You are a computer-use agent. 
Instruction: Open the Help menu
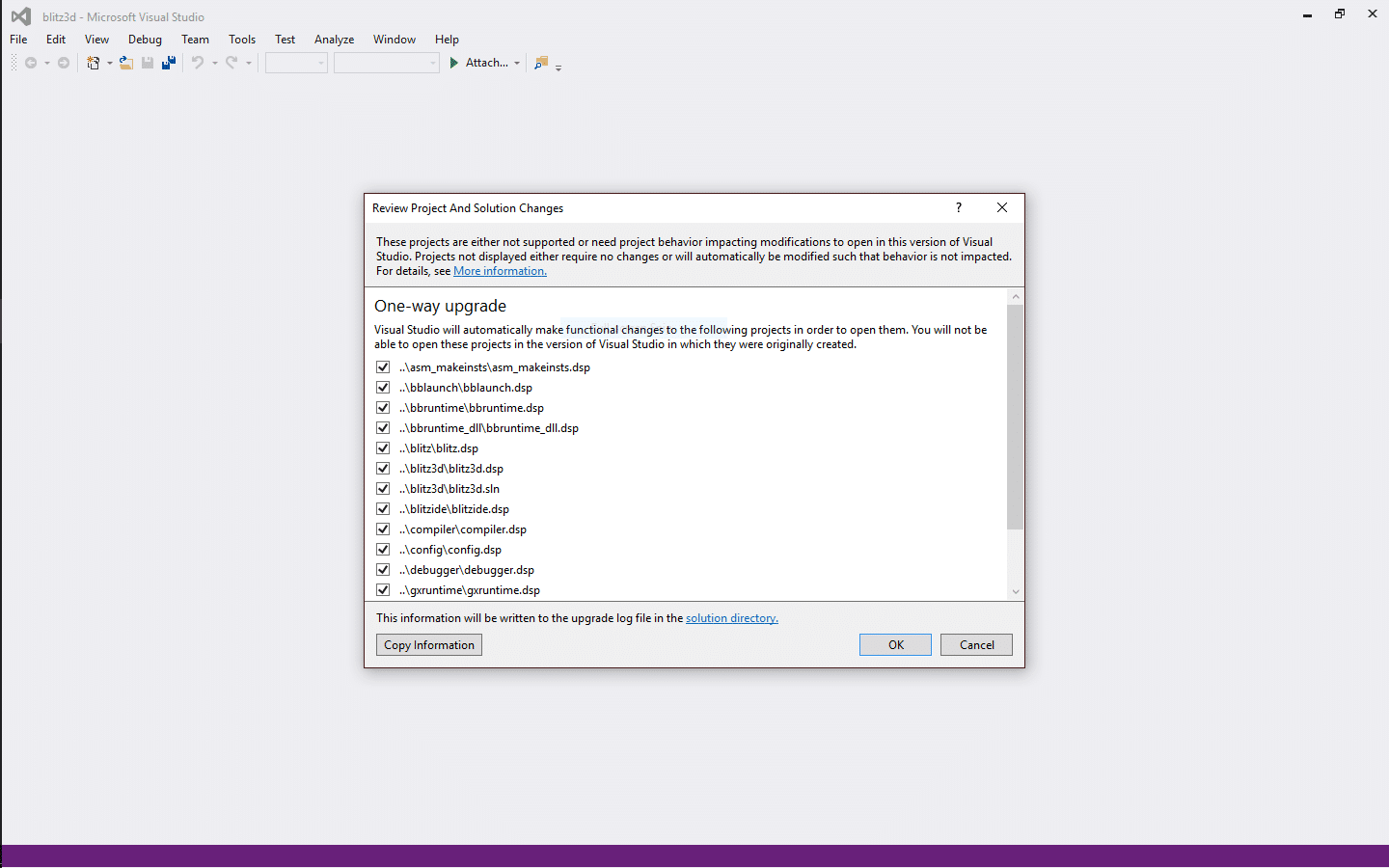[x=447, y=40]
